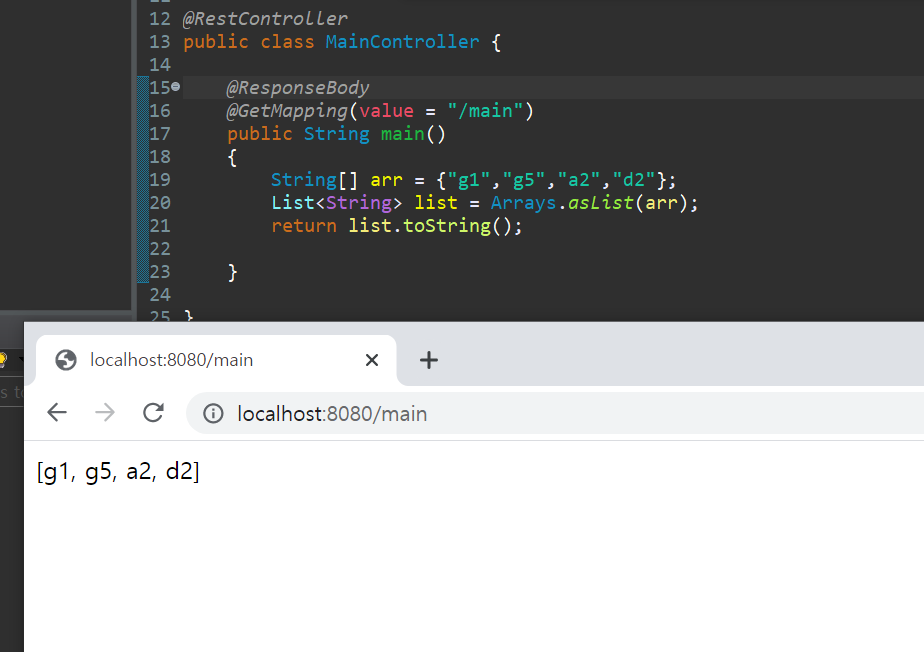Collapse the method fold marker at line 15
The height and width of the screenshot is (652, 924).
176,87
